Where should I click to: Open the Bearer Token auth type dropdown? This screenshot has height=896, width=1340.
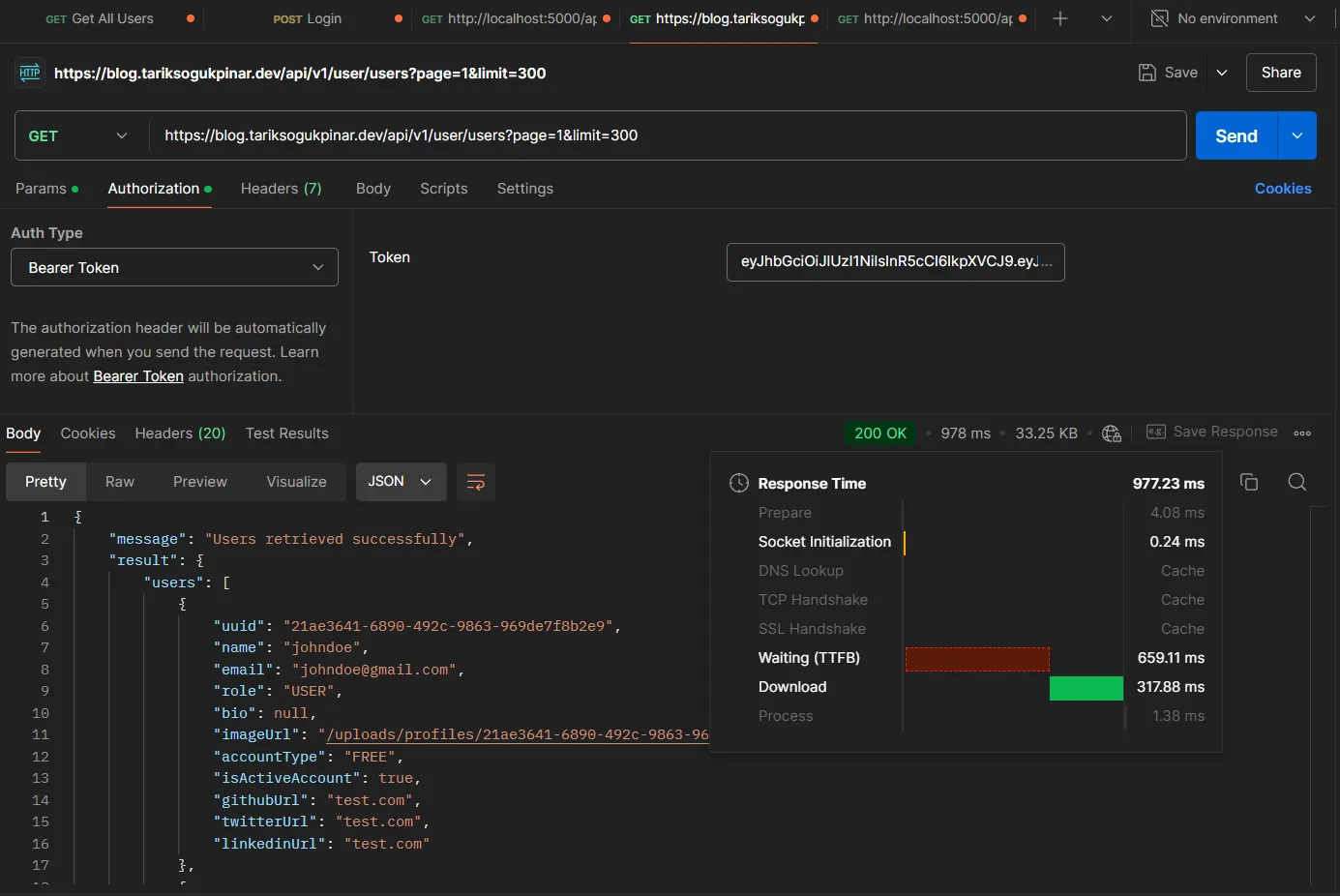pos(174,268)
